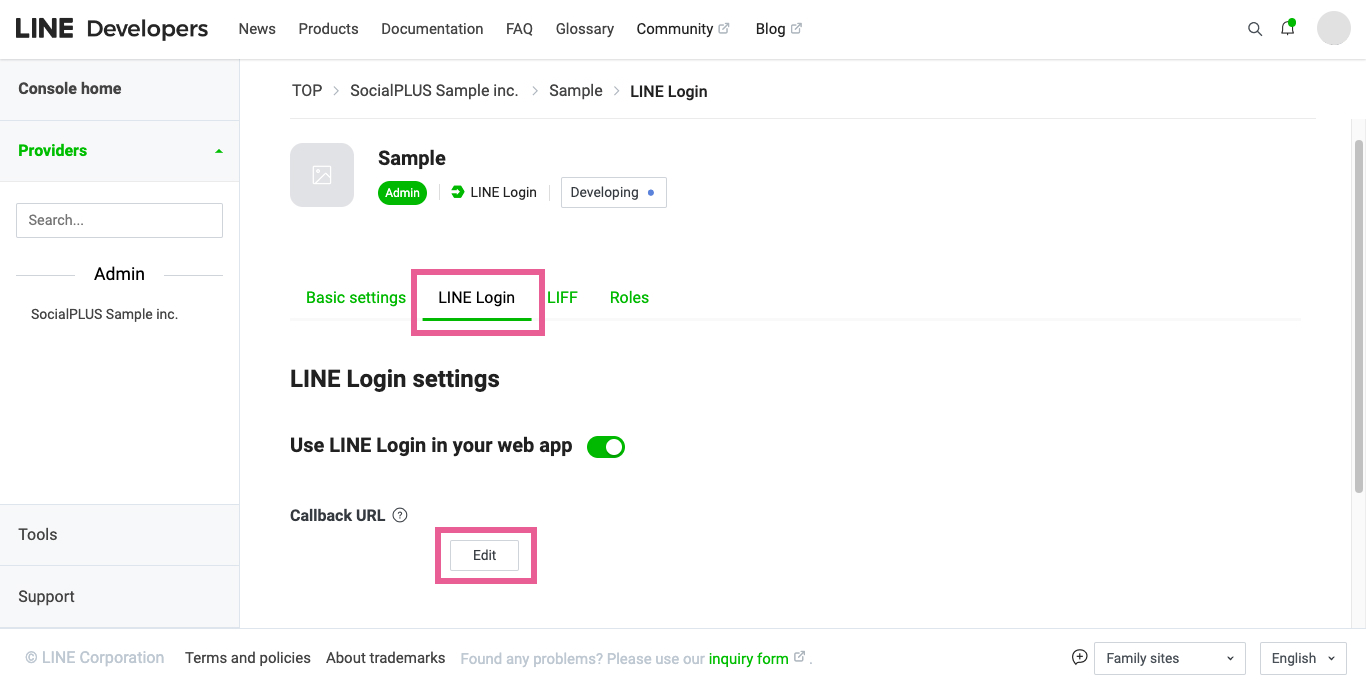Switch to the LIFF tab
The image size is (1366, 688).
coord(562,297)
